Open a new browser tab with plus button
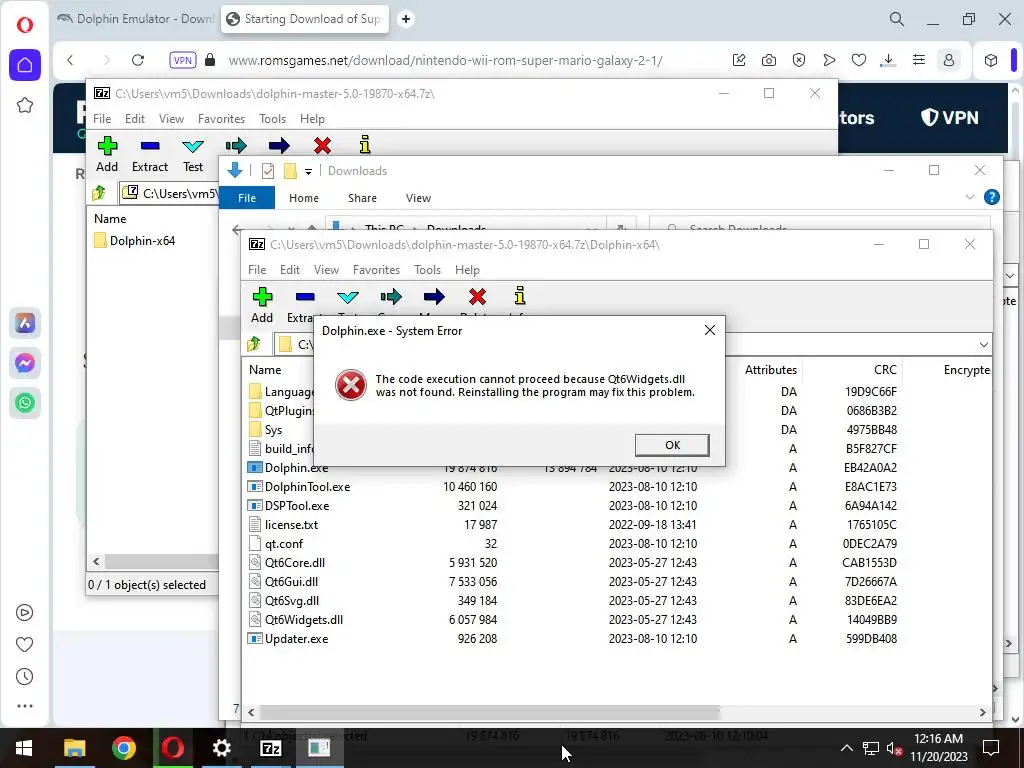 click(406, 19)
